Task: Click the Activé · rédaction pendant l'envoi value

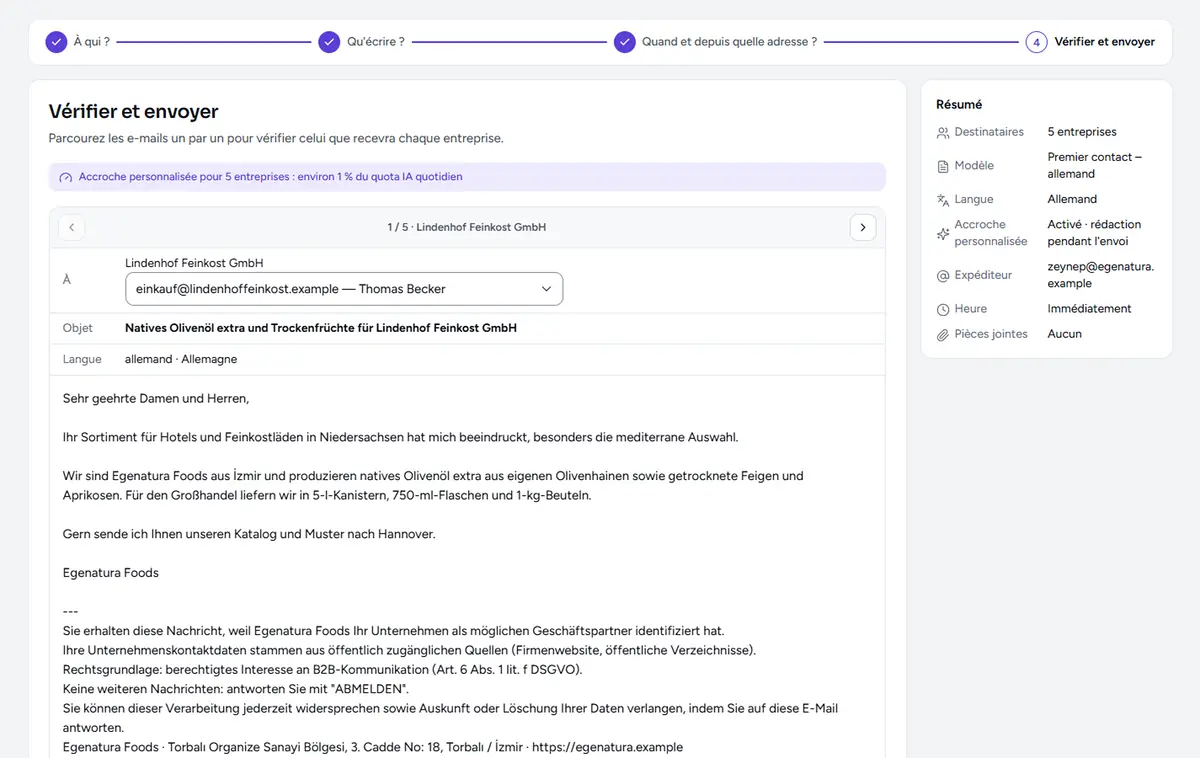Action: click(x=1094, y=233)
